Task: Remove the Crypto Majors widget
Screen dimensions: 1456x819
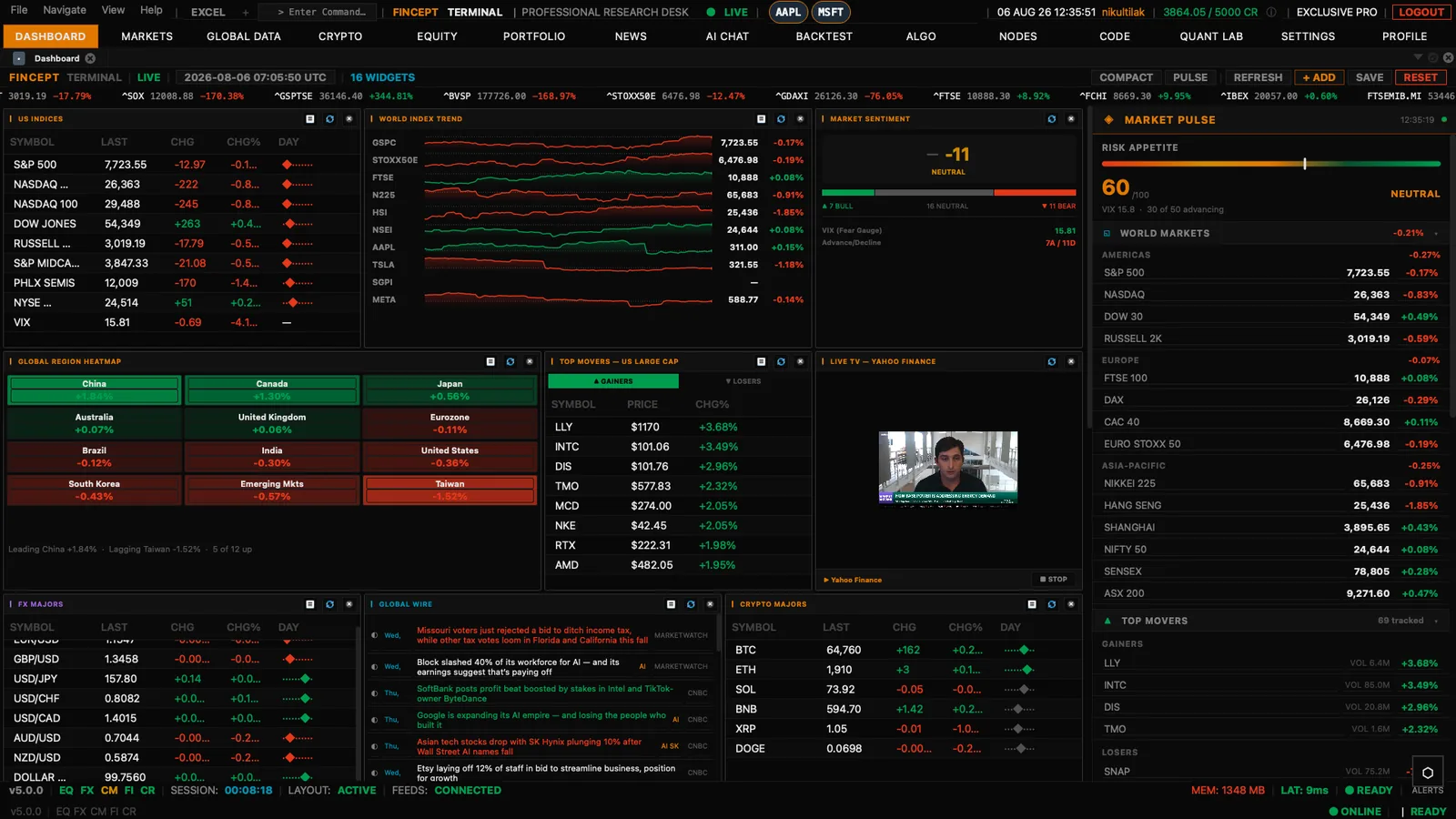Action: click(x=1071, y=604)
